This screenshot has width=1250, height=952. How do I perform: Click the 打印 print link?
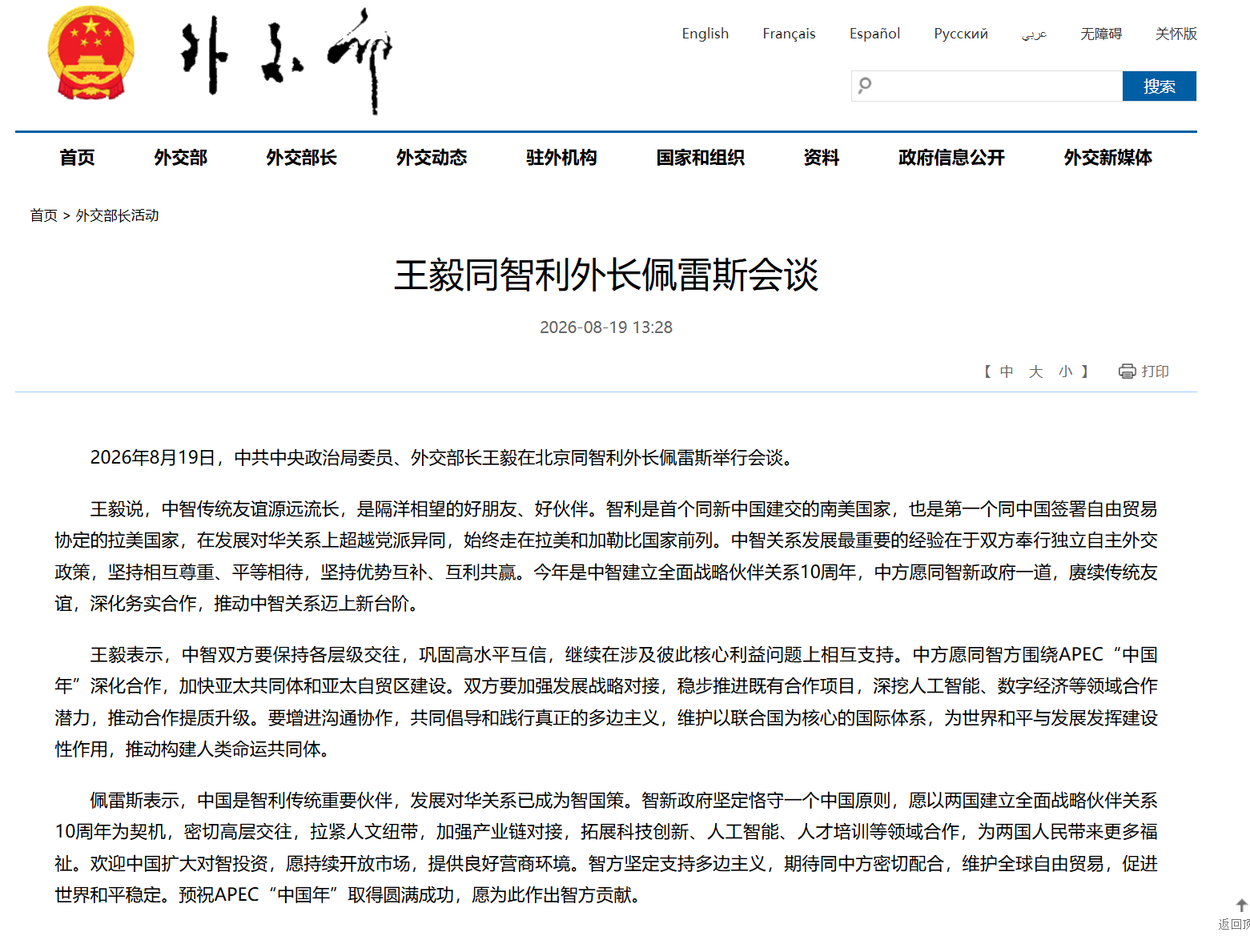pos(1155,372)
